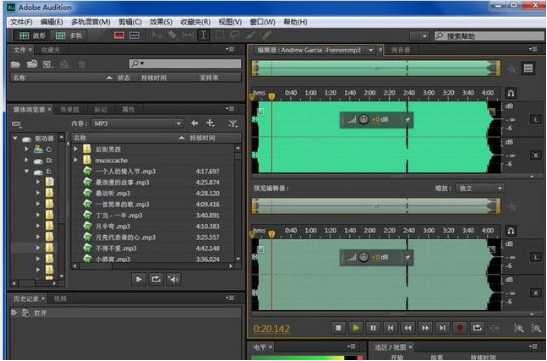Toggle the R channel in the preview editor
The width and height of the screenshot is (547, 361).
pyautogui.click(x=535, y=293)
